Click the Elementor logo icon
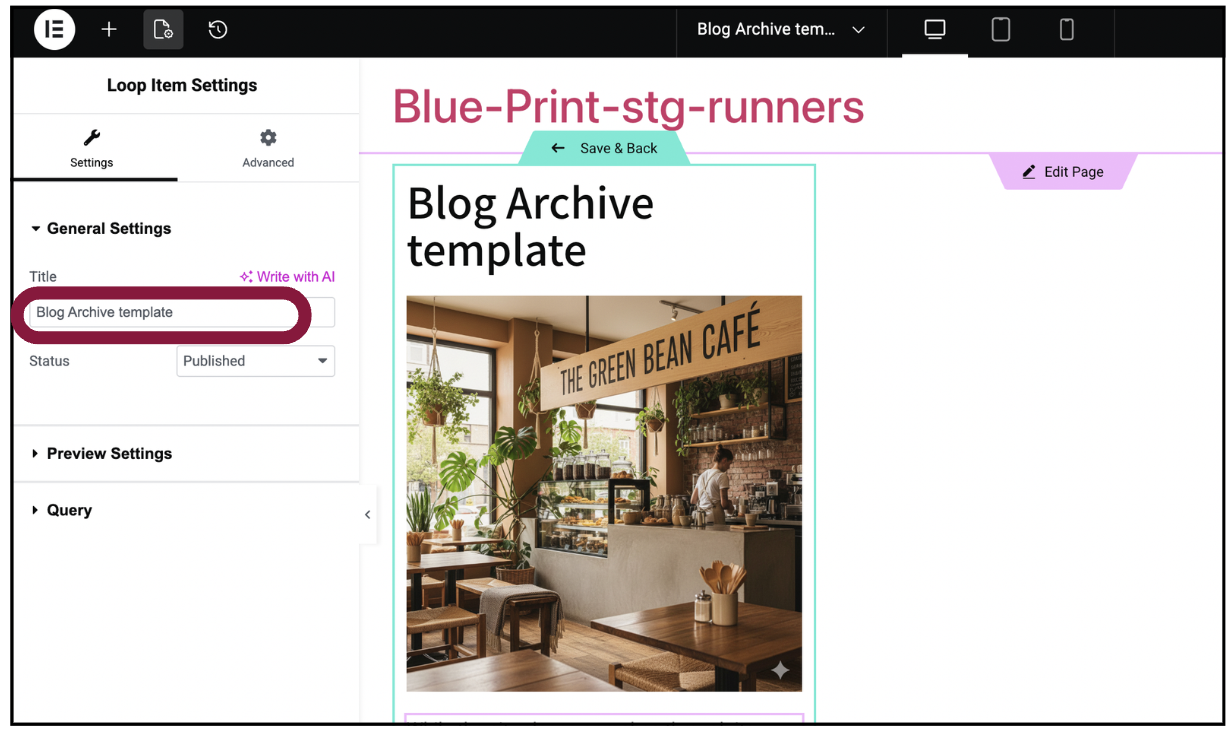1228x730 pixels. (55, 30)
